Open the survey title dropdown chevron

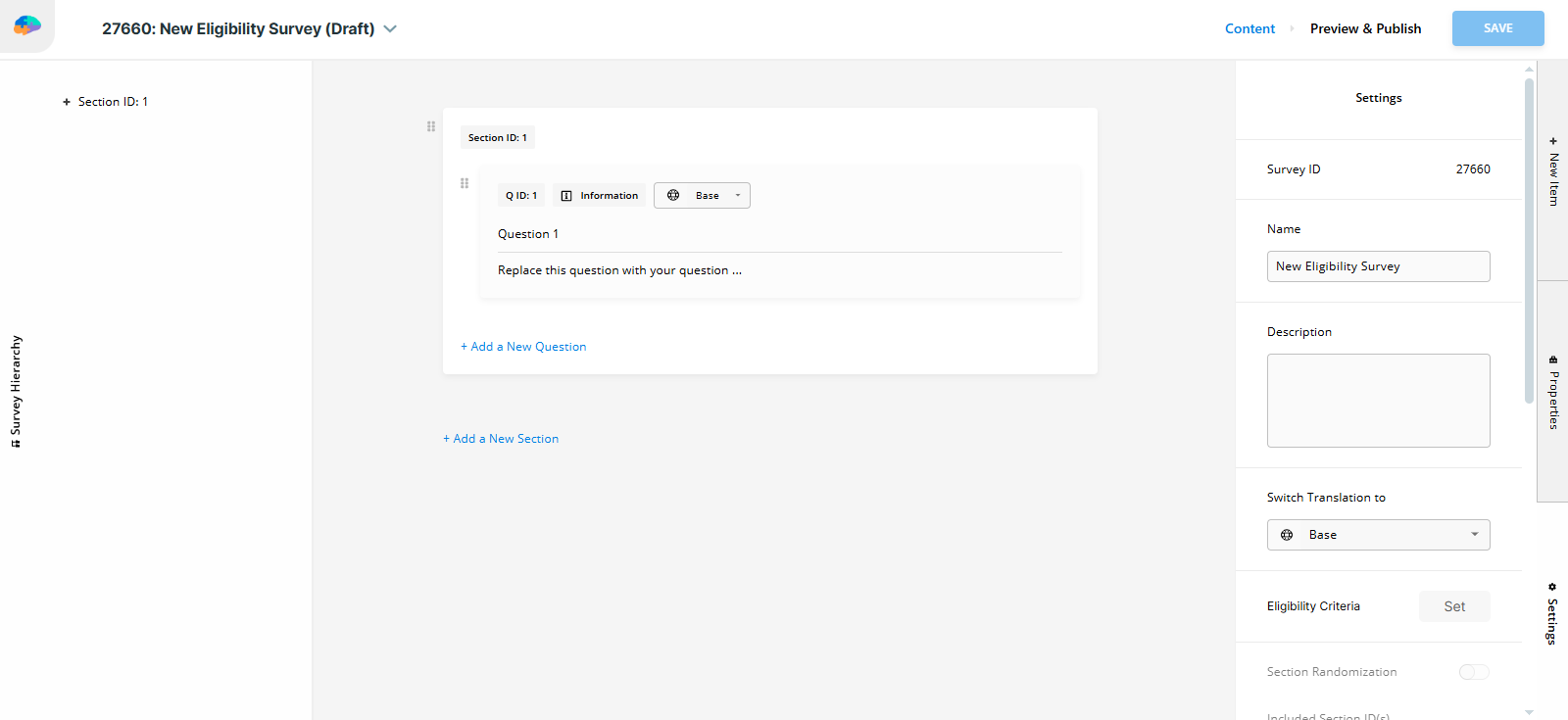(390, 29)
